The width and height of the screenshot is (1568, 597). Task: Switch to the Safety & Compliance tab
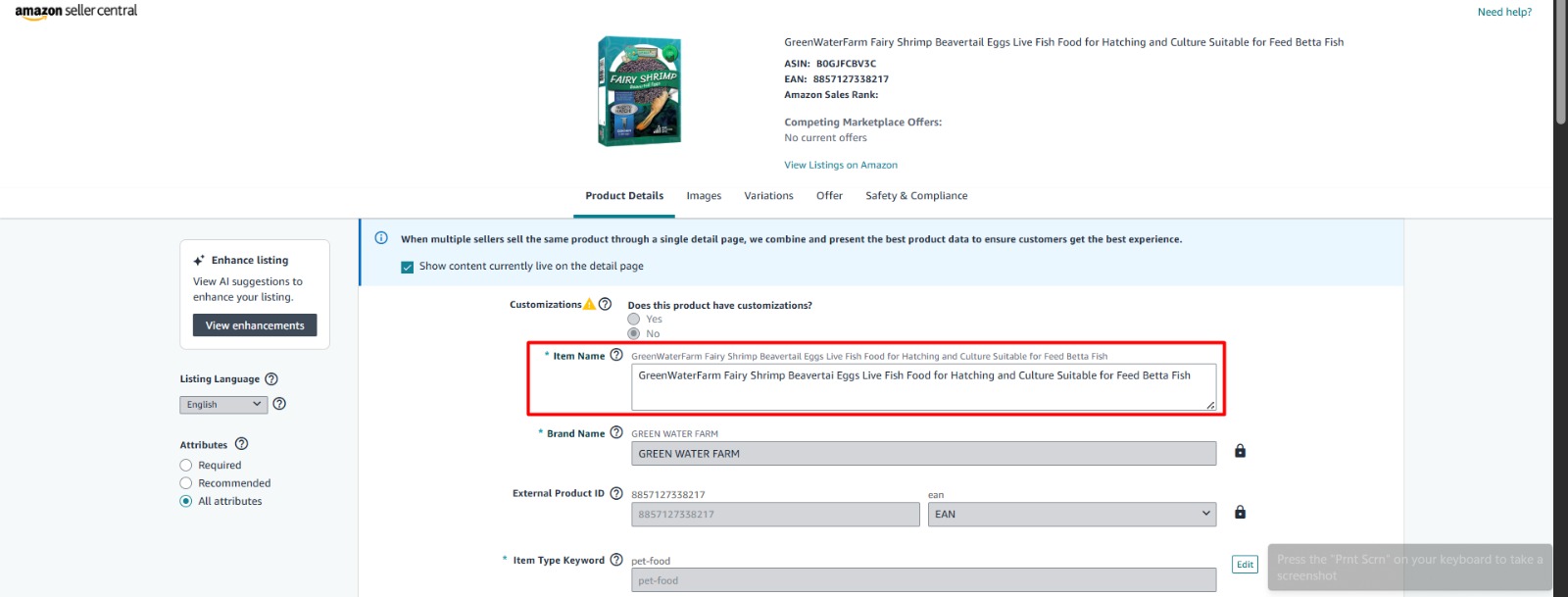pos(916,196)
